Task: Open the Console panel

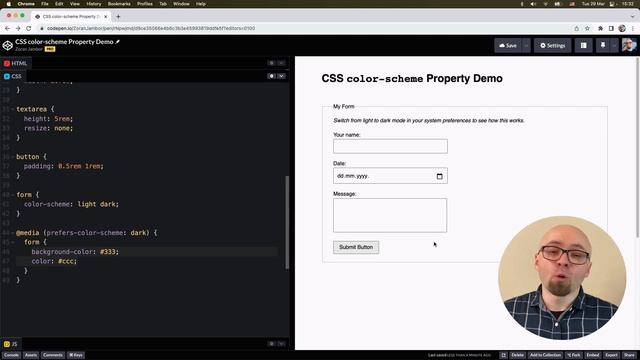Action: [11, 355]
